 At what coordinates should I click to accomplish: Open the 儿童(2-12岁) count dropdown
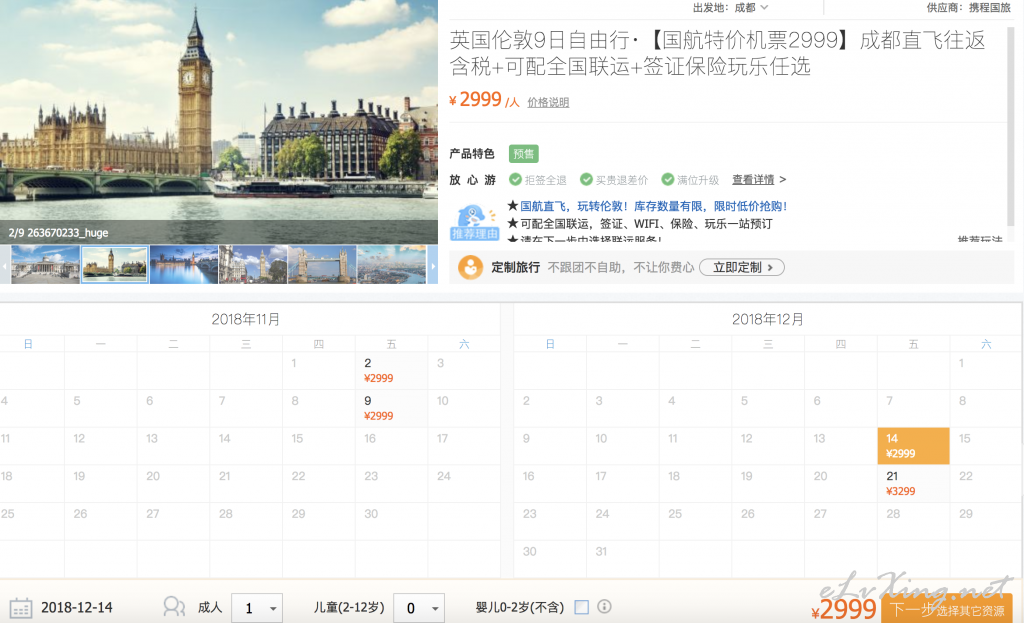(419, 608)
